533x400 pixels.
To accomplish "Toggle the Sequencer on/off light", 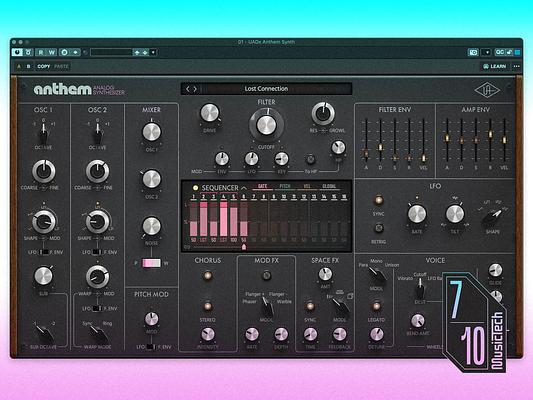I will (x=195, y=188).
